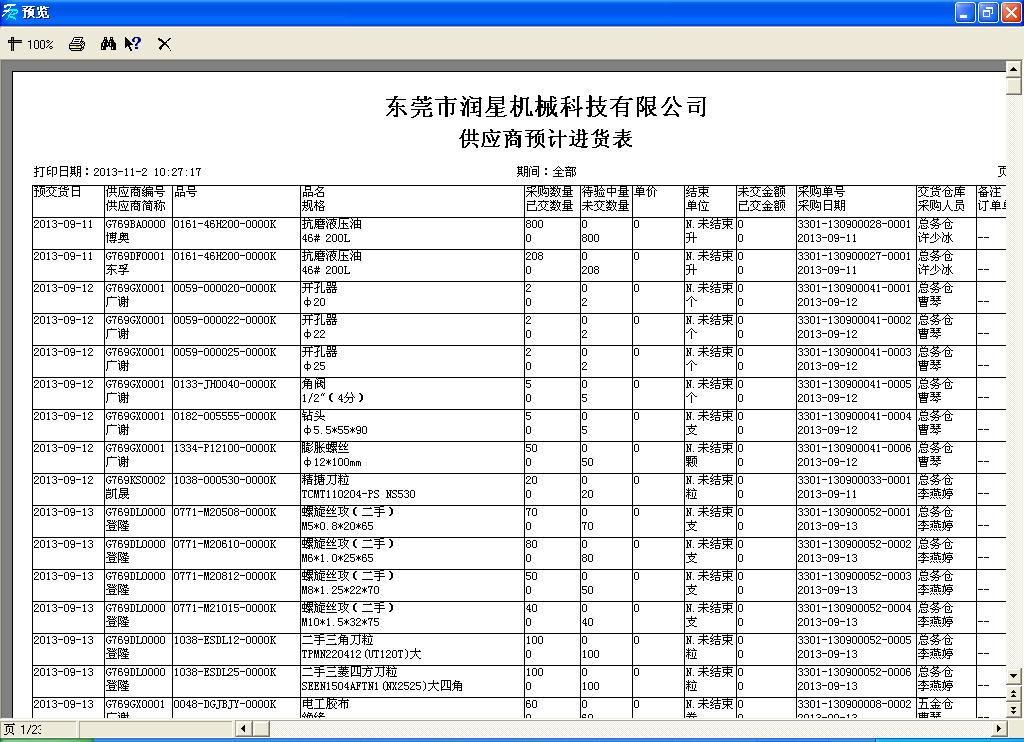Go to previous page with double-up arrow
1024x742 pixels.
1014,693
